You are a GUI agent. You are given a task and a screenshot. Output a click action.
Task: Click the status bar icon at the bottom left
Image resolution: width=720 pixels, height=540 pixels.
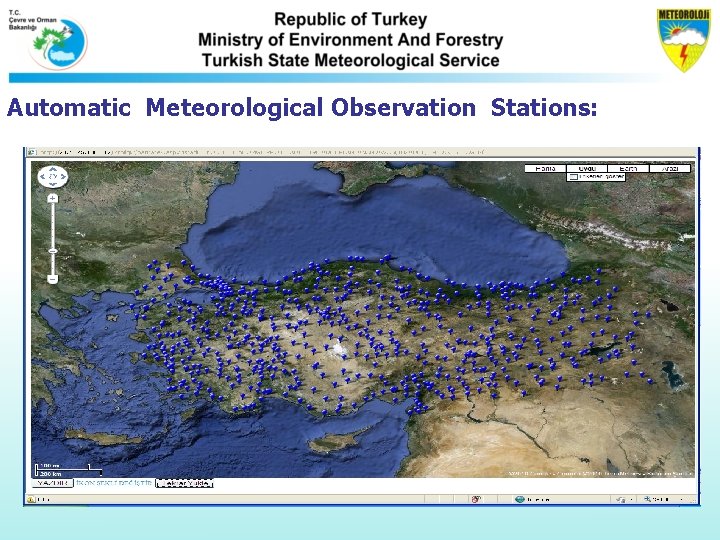point(31,499)
